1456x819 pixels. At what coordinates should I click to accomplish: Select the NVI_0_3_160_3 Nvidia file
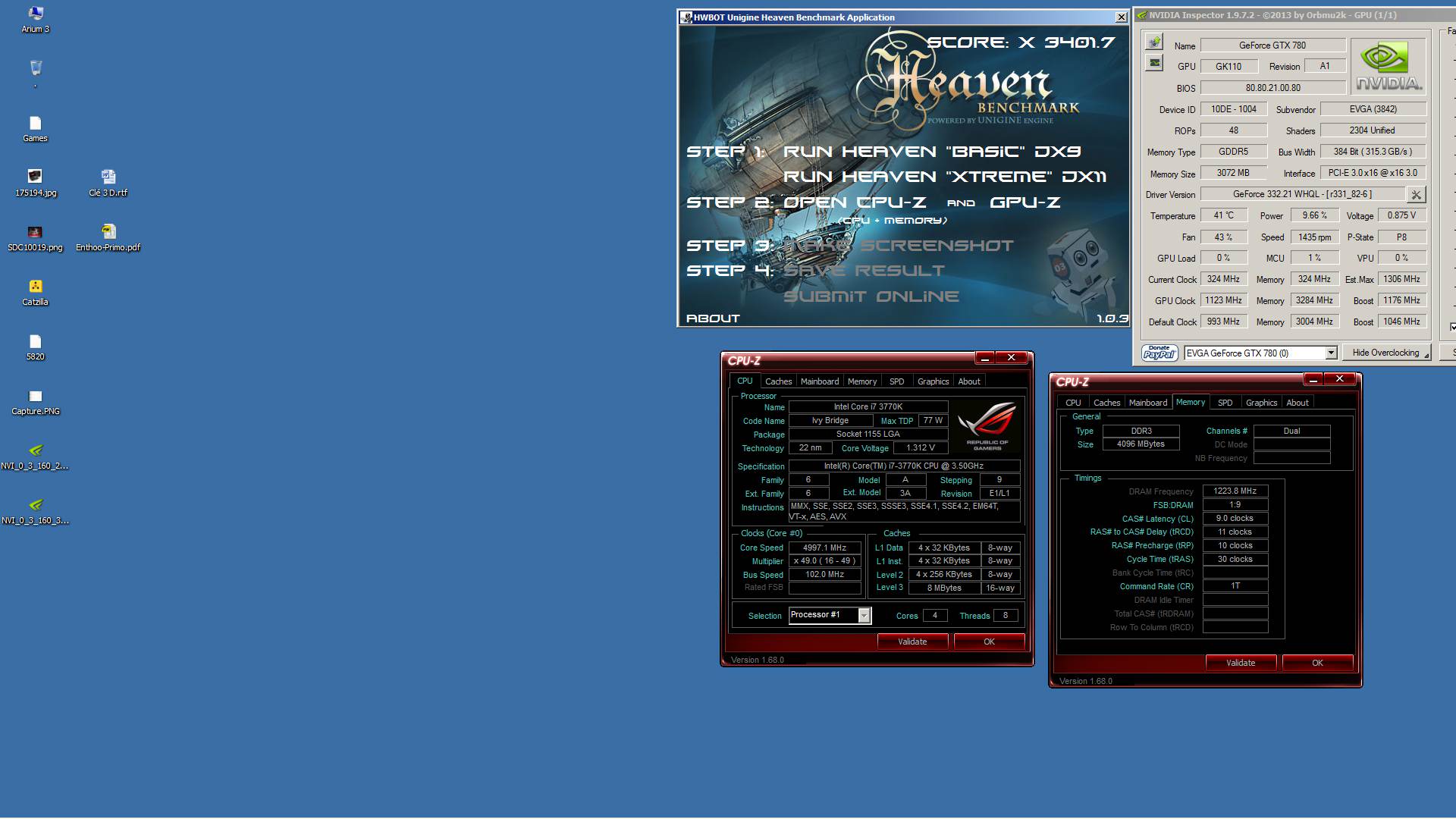tap(35, 510)
